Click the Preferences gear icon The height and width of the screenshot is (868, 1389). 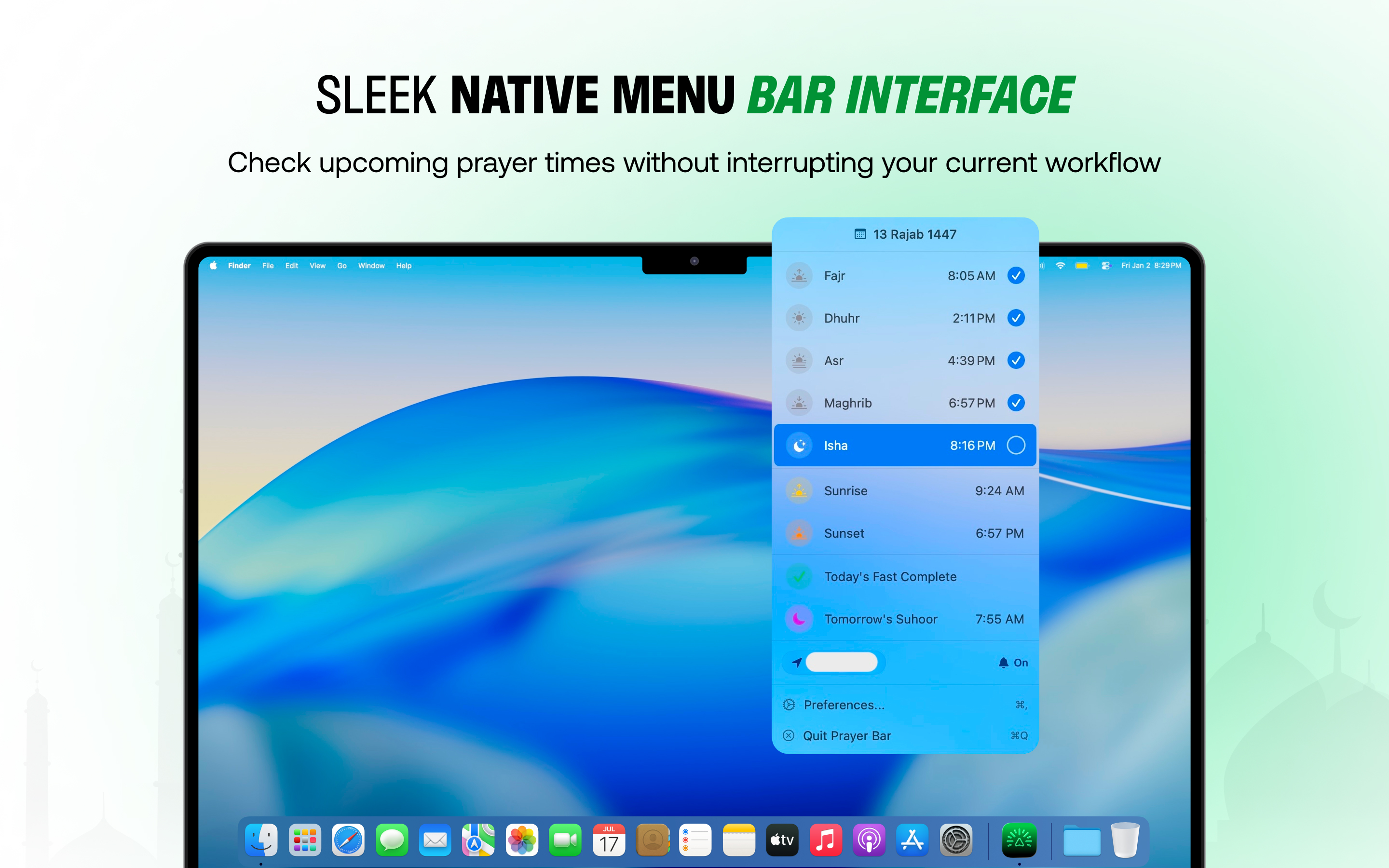789,705
